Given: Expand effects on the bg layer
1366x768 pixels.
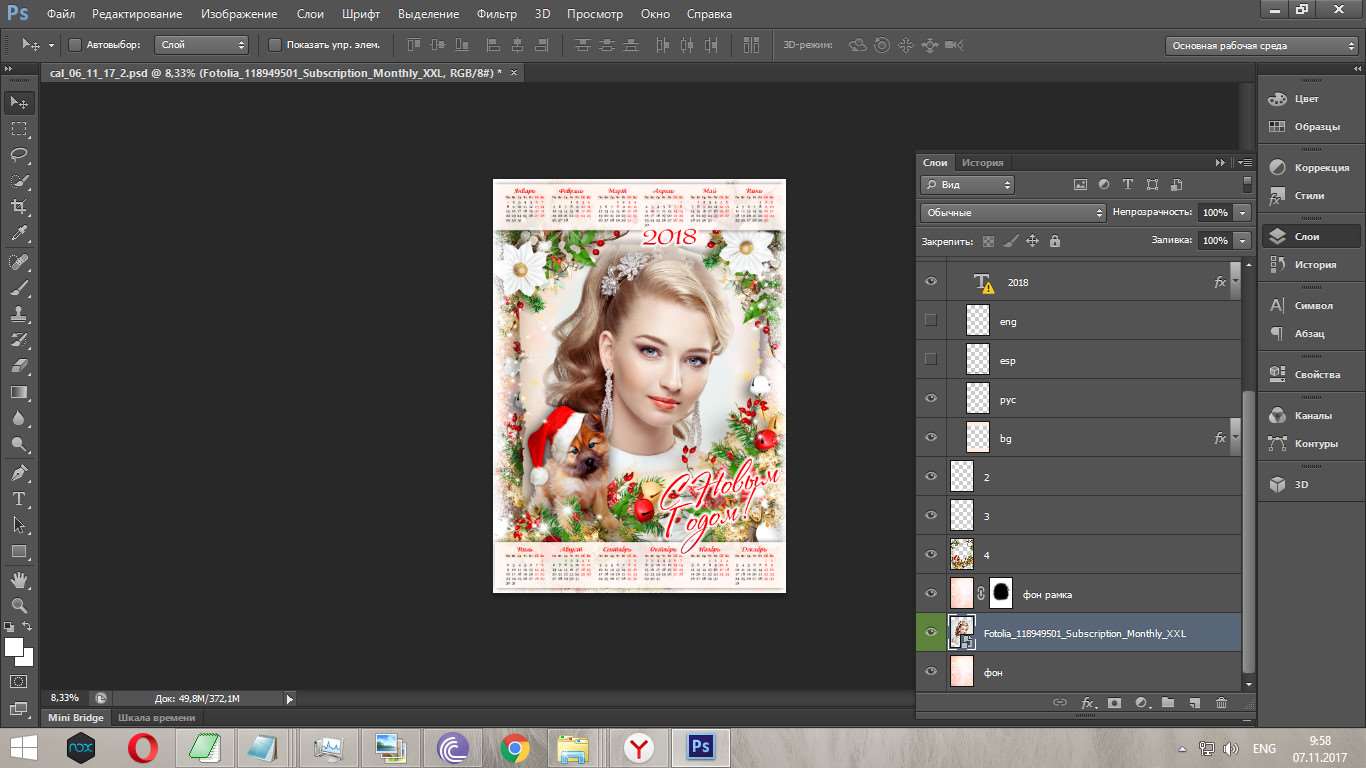Looking at the screenshot, I should click(1236, 438).
